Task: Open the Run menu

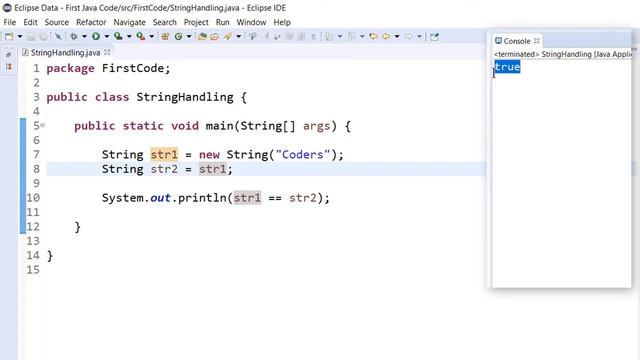Action: pos(222,22)
